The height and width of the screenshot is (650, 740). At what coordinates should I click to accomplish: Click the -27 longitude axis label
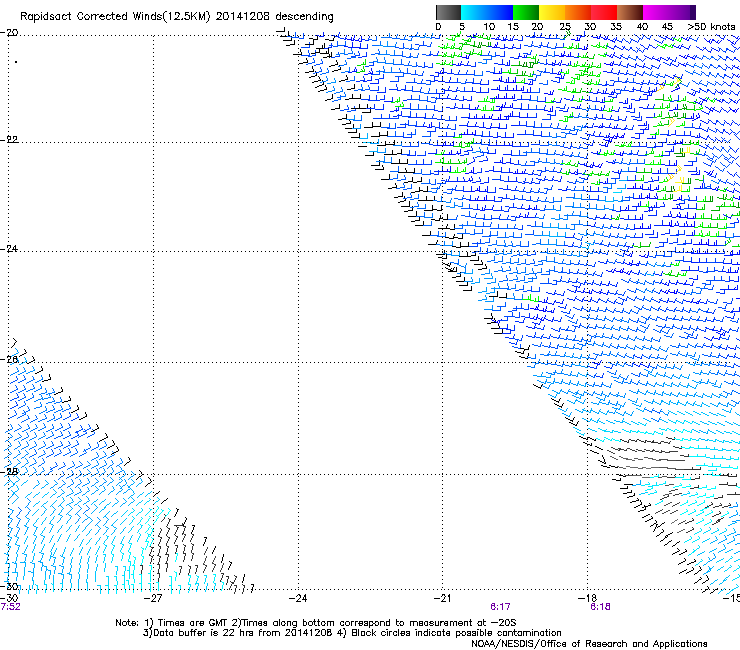coord(153,598)
